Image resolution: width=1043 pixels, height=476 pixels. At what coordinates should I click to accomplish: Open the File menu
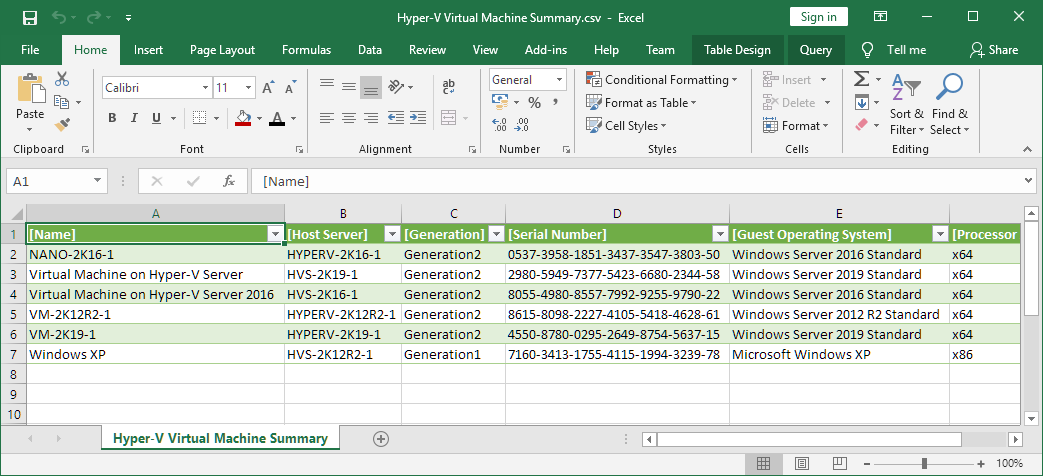[30, 50]
